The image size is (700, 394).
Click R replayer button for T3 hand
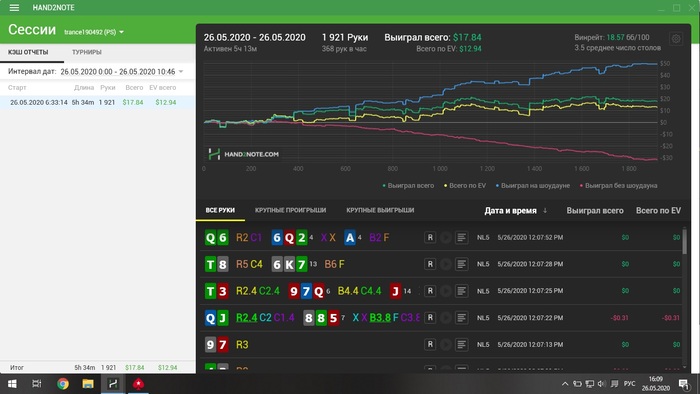(x=430, y=291)
